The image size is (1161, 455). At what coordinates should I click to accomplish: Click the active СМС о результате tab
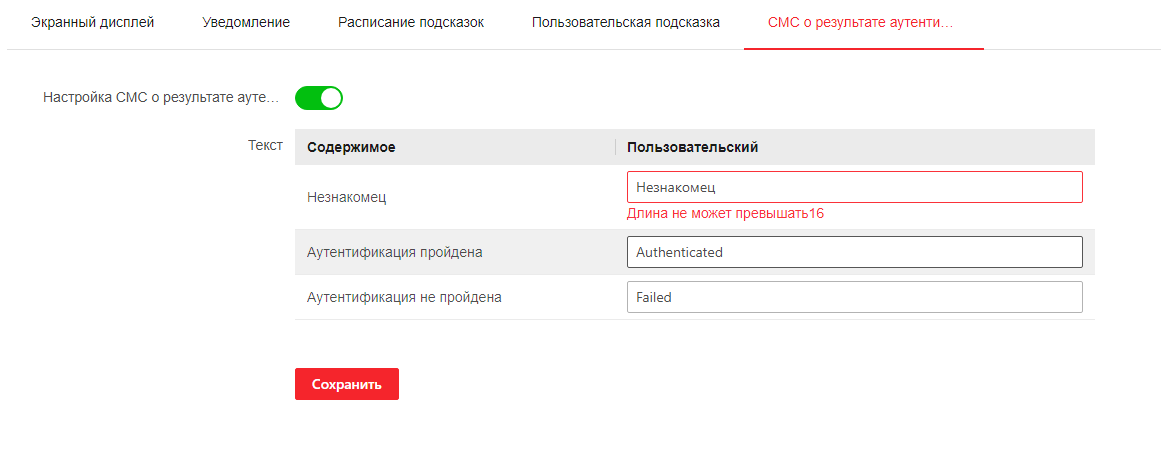[860, 22]
